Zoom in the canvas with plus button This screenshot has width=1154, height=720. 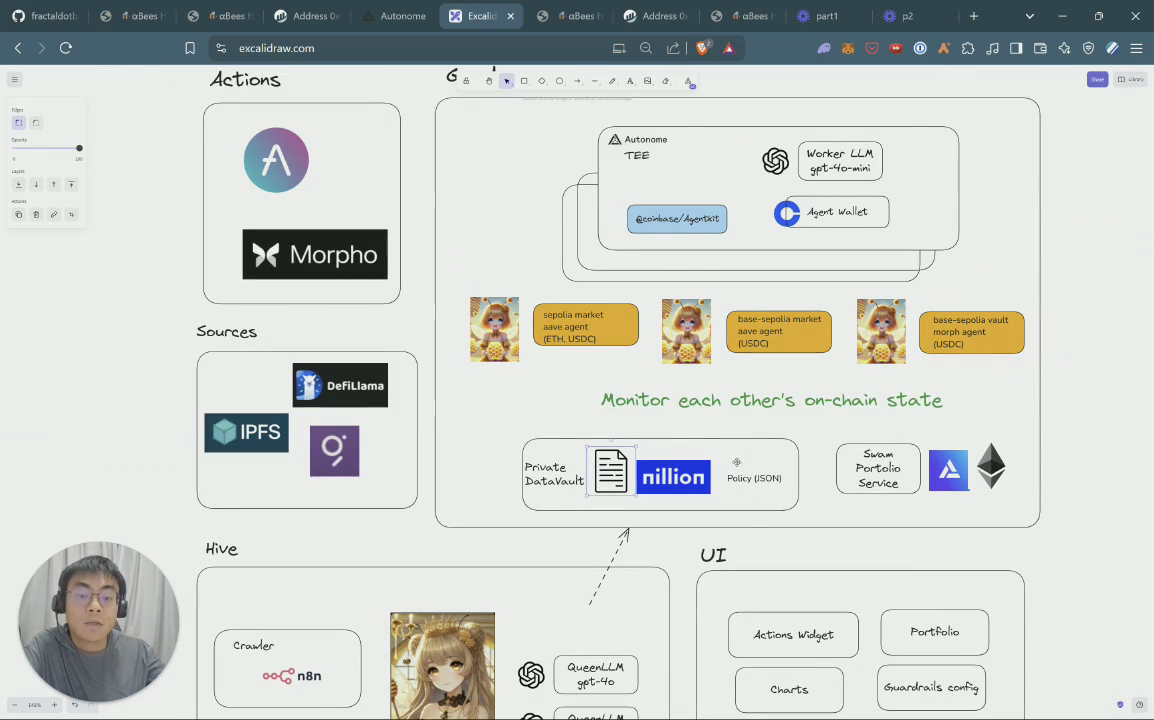click(x=54, y=705)
